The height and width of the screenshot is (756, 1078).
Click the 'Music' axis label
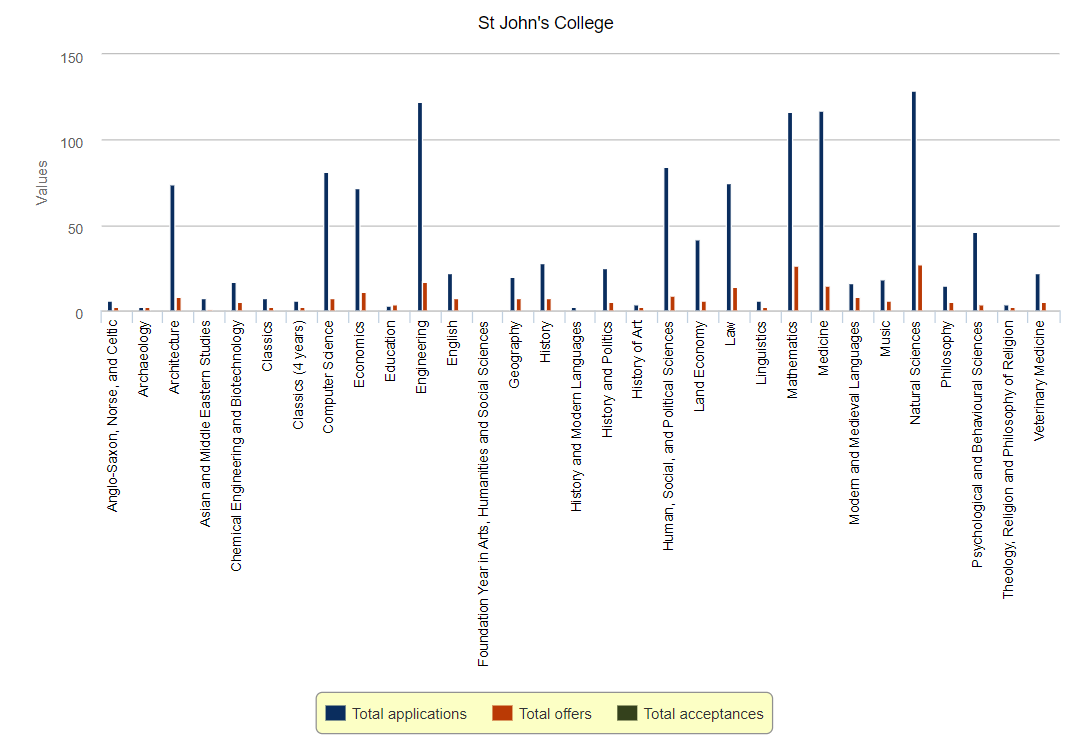coord(884,339)
